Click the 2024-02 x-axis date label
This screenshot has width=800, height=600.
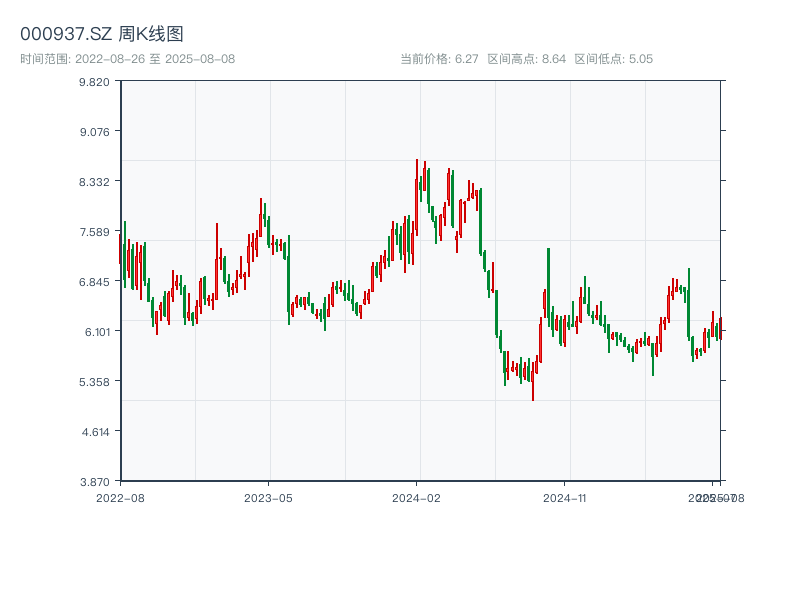pos(417,497)
